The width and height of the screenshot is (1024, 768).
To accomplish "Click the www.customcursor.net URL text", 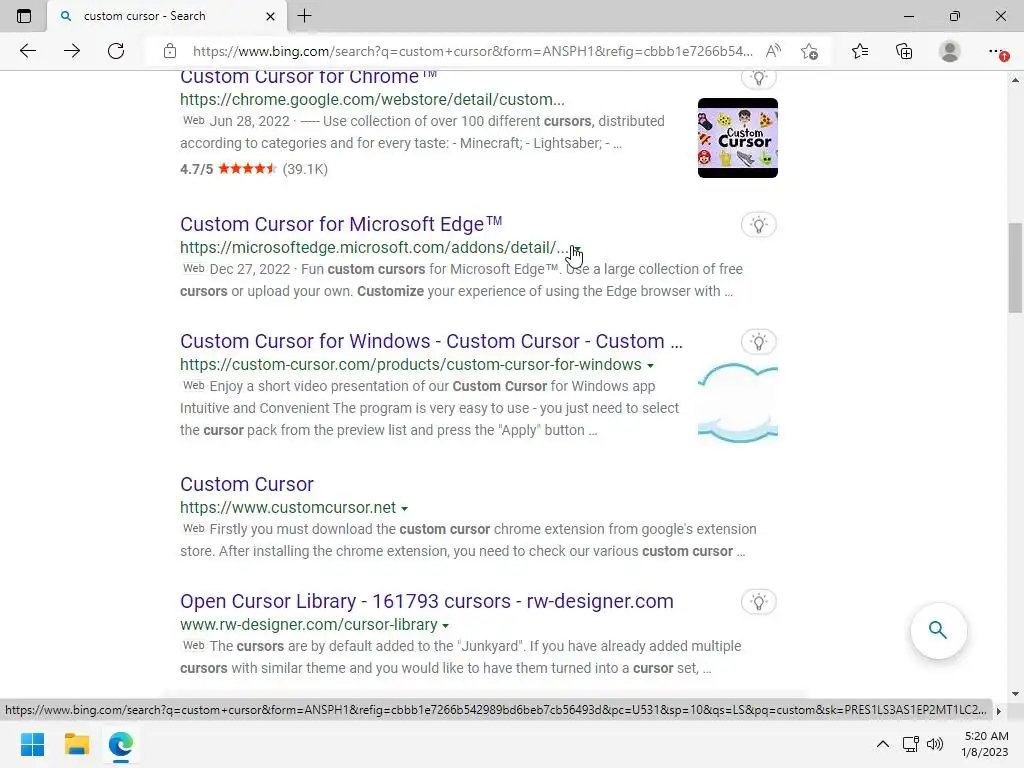I will (x=288, y=507).
